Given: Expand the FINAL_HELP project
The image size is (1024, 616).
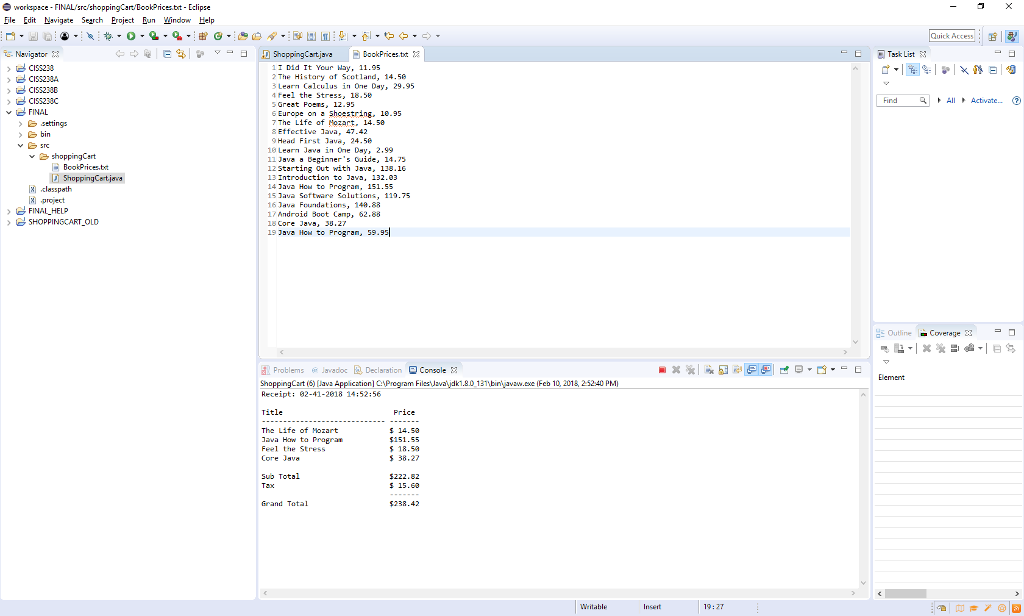Looking at the screenshot, I should pos(8,210).
